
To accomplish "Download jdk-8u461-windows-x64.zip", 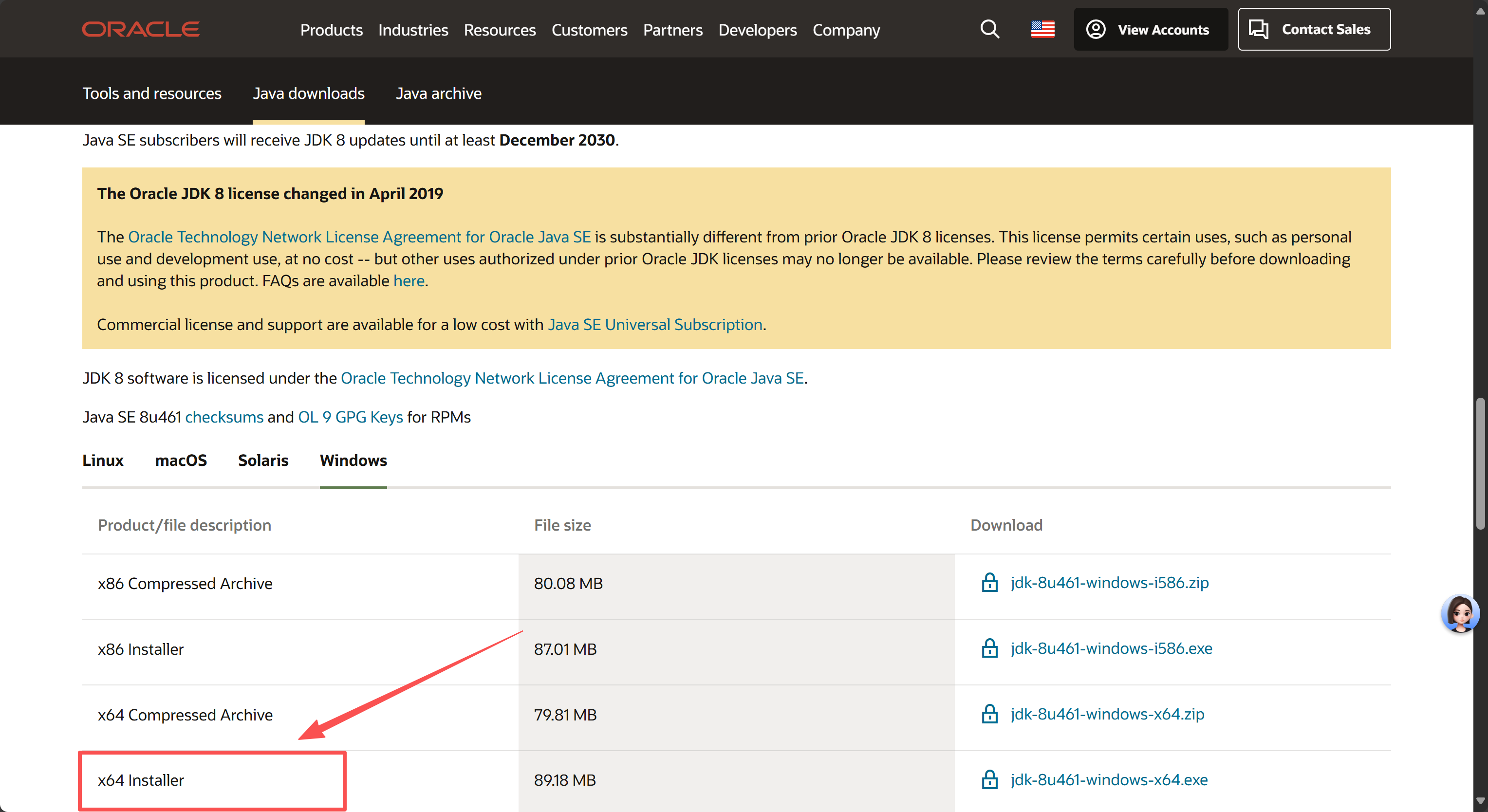I will tap(1107, 715).
